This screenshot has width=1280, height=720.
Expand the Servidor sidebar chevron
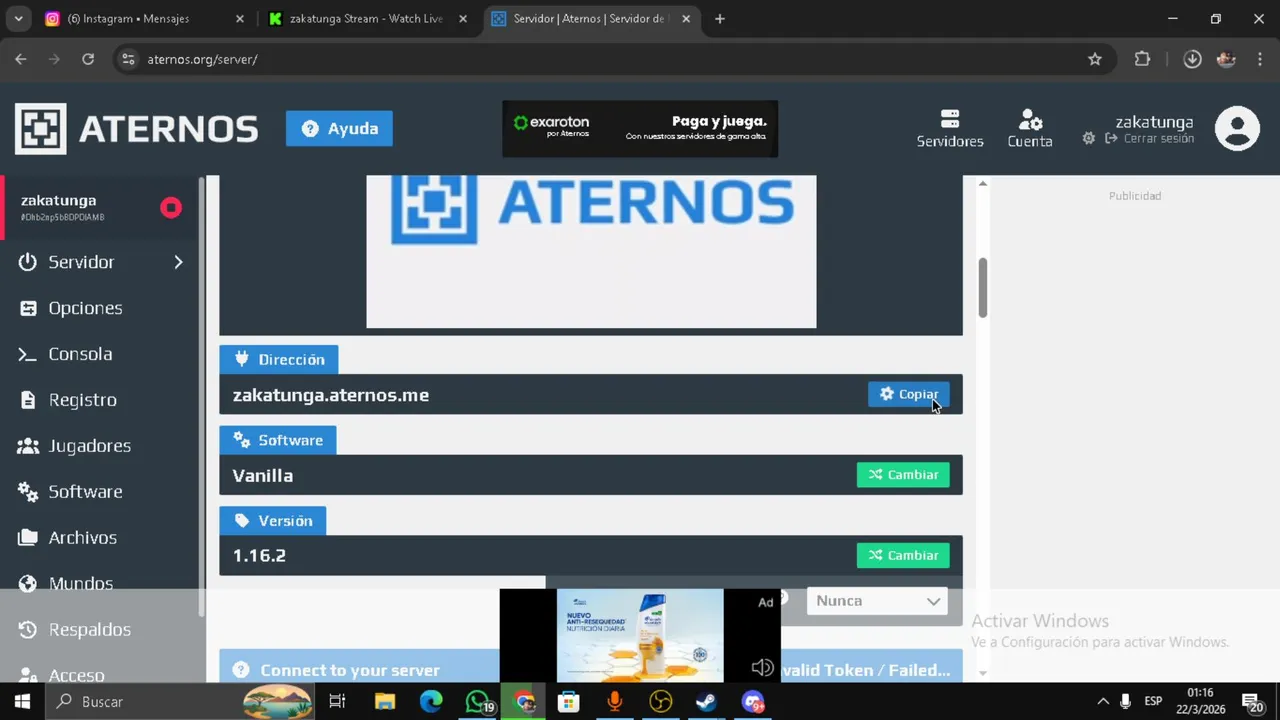point(178,262)
